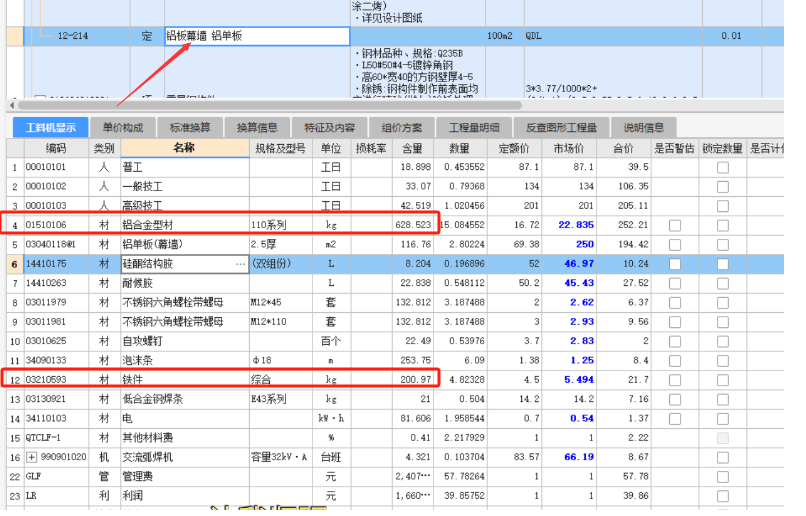Click the 628.523 content value
The width and height of the screenshot is (806, 516).
tap(412, 225)
